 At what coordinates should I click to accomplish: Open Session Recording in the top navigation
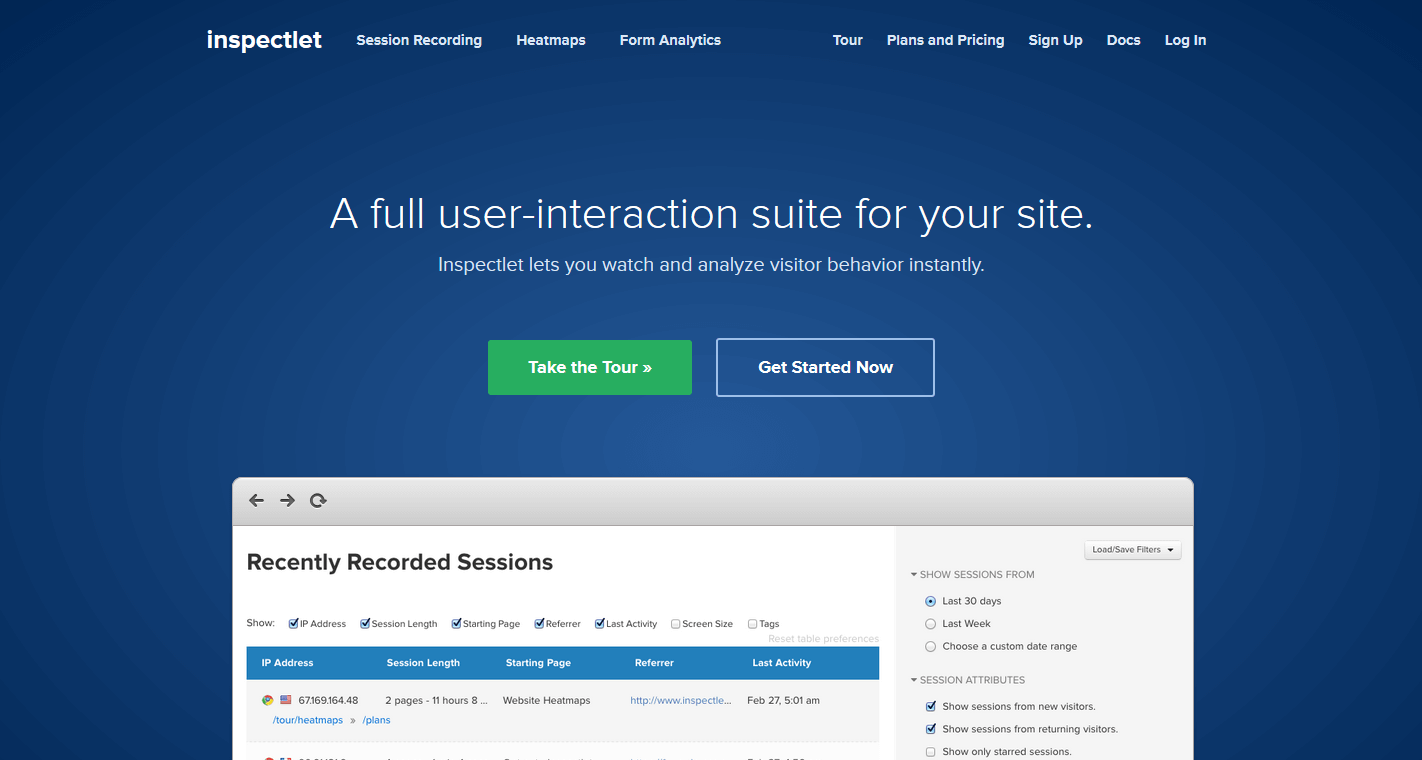(x=419, y=40)
